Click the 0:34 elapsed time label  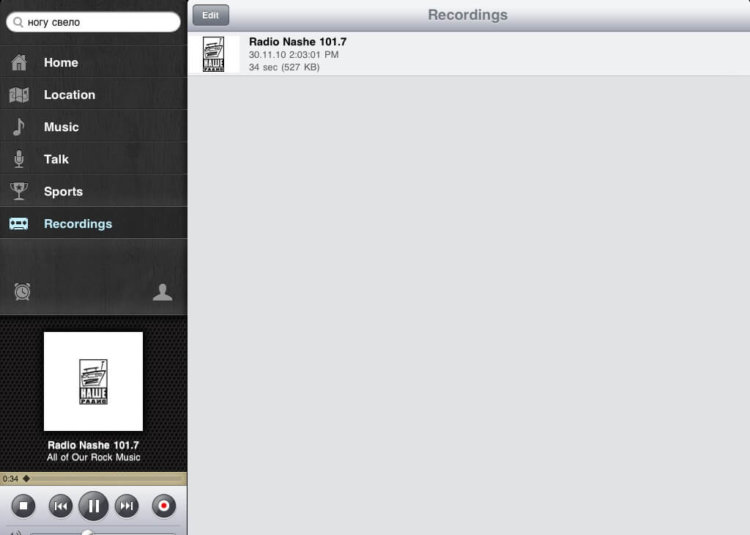click(x=11, y=479)
